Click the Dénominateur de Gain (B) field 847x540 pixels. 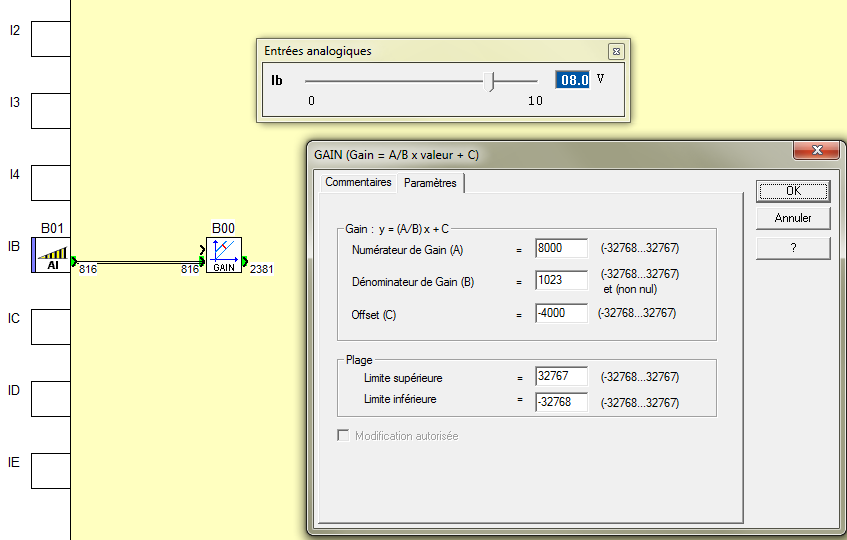pos(561,281)
